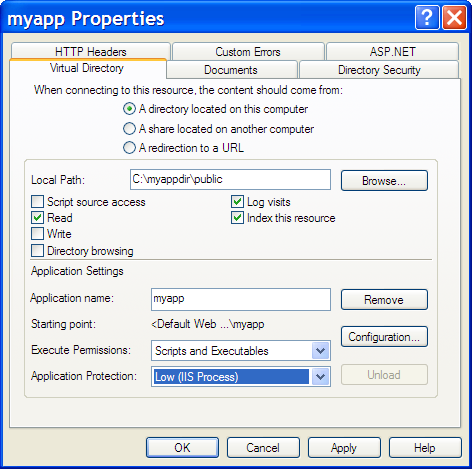Enable the Write checkbox
472x469 pixels.
(x=37, y=234)
